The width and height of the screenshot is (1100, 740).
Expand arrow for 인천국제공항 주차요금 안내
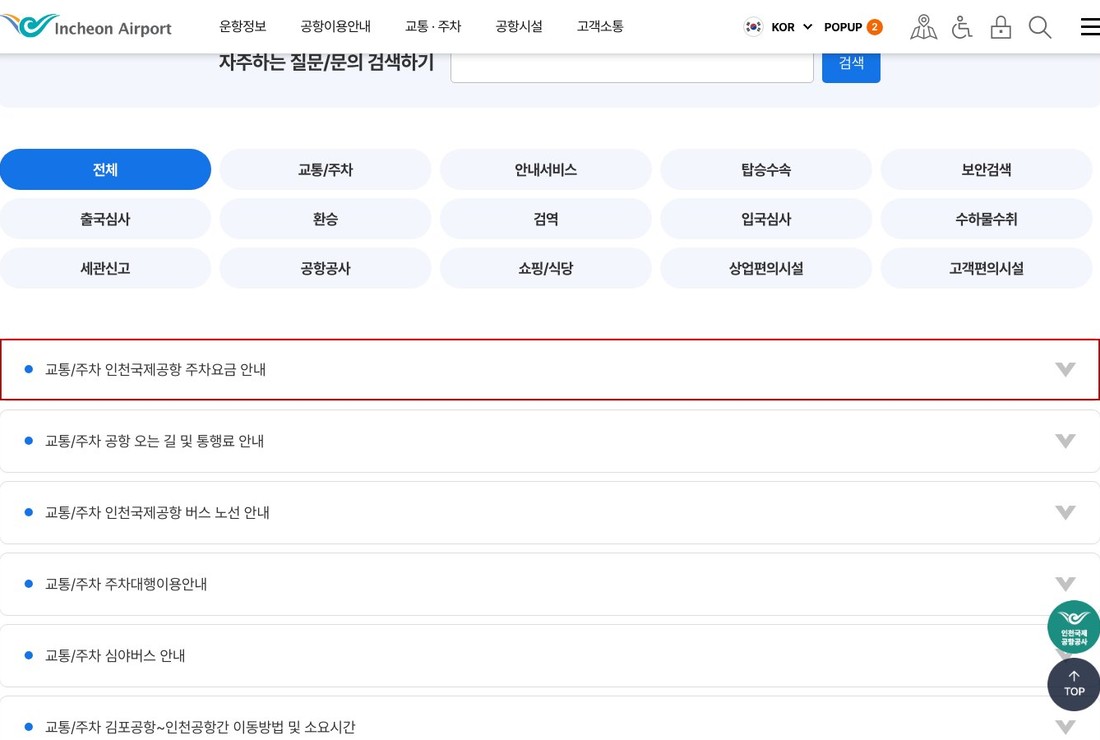[1065, 370]
